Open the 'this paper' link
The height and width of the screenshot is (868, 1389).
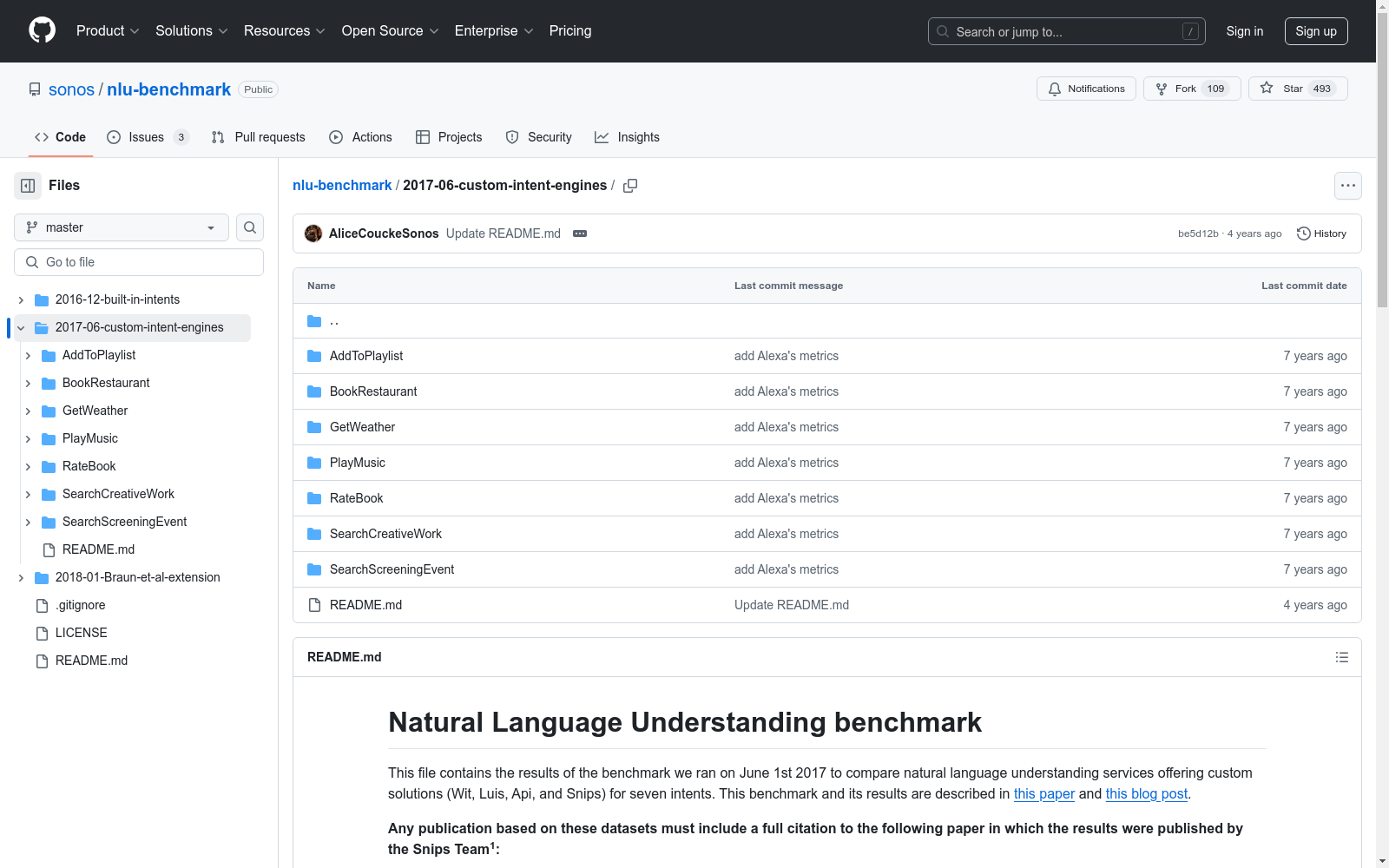pos(1044,793)
